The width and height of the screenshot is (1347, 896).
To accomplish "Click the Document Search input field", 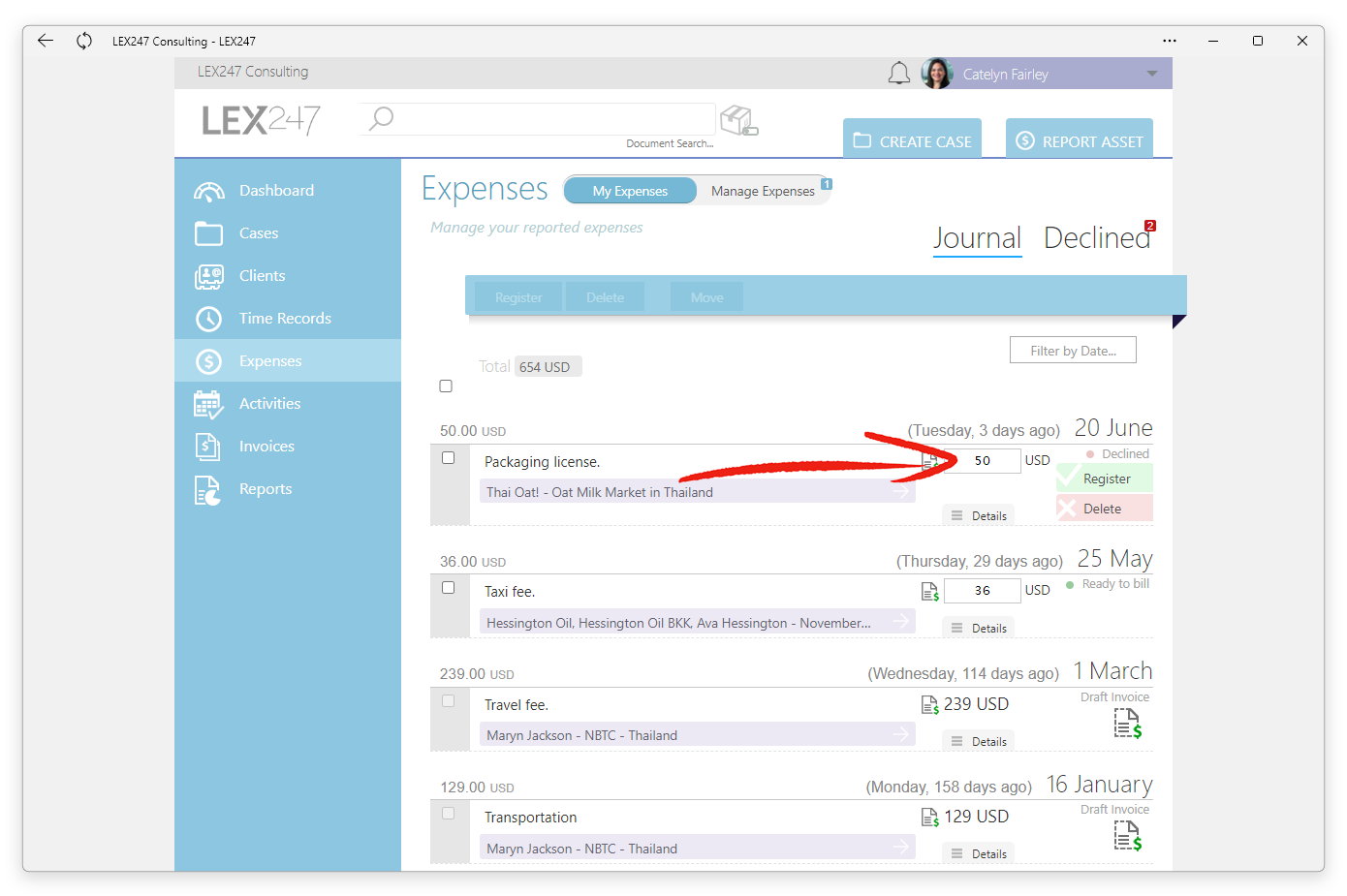I will [x=538, y=119].
